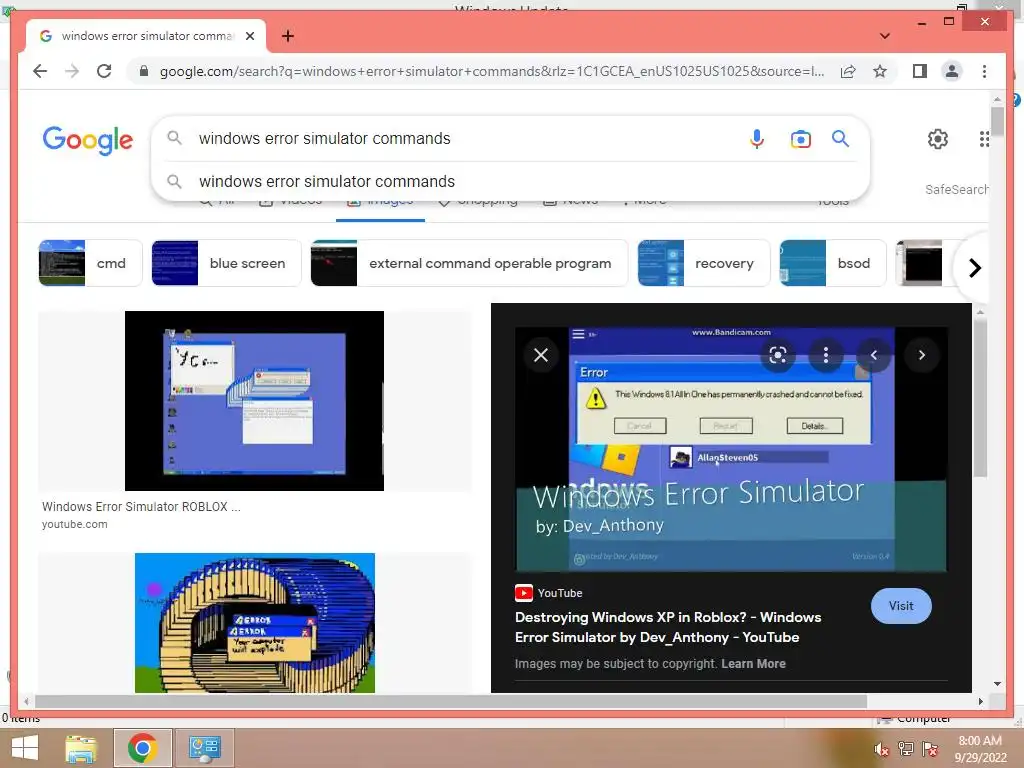
Task: Open the Windows Start button
Action: click(x=25, y=748)
